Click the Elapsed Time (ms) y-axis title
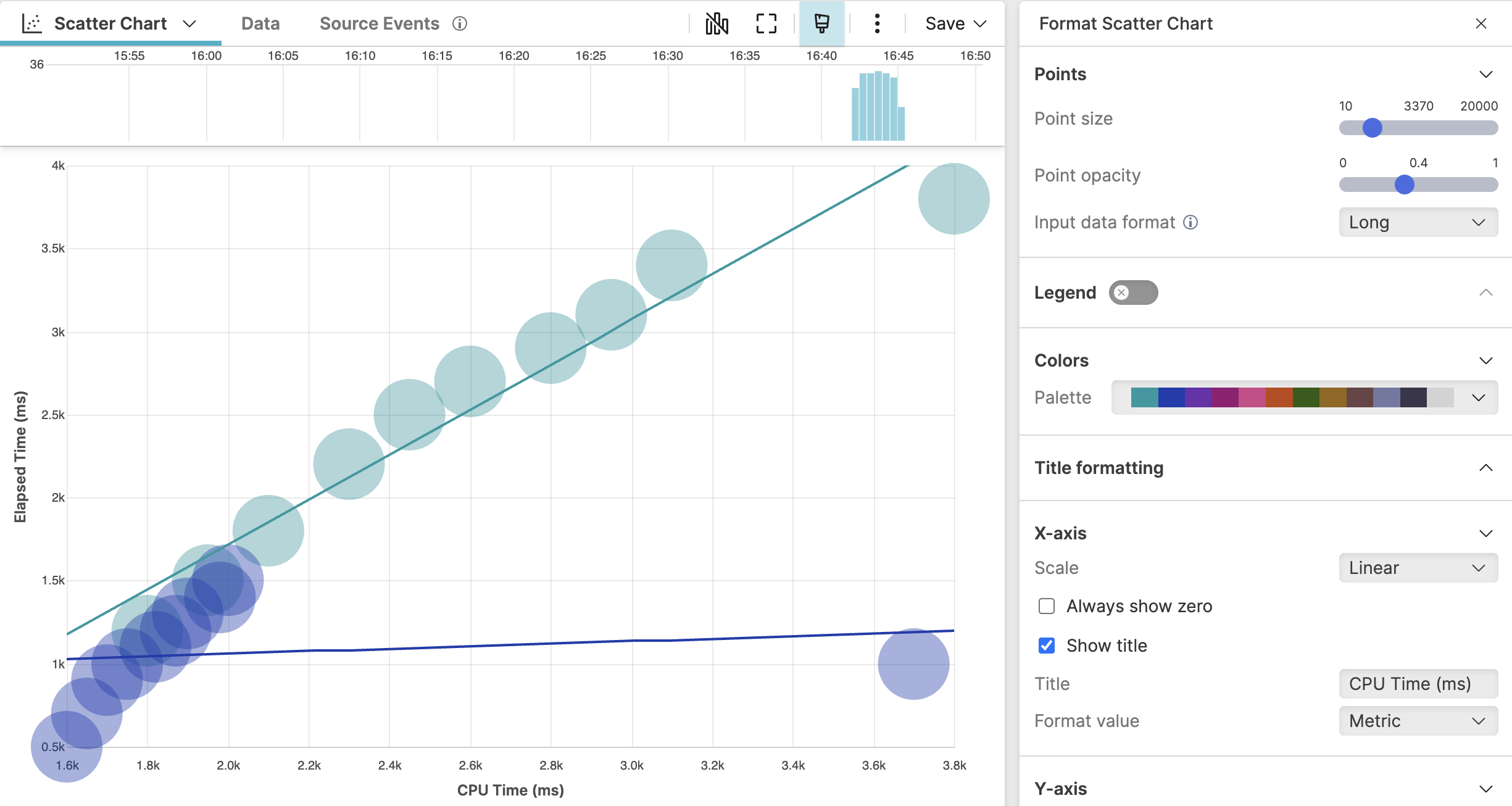 click(20, 457)
